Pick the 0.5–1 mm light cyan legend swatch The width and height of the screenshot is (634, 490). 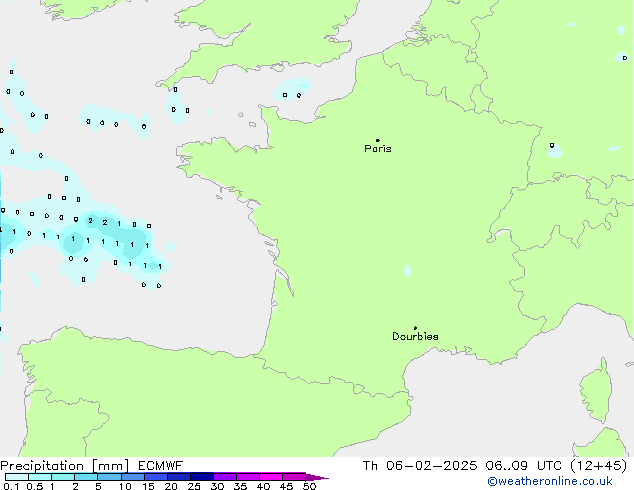[40, 477]
